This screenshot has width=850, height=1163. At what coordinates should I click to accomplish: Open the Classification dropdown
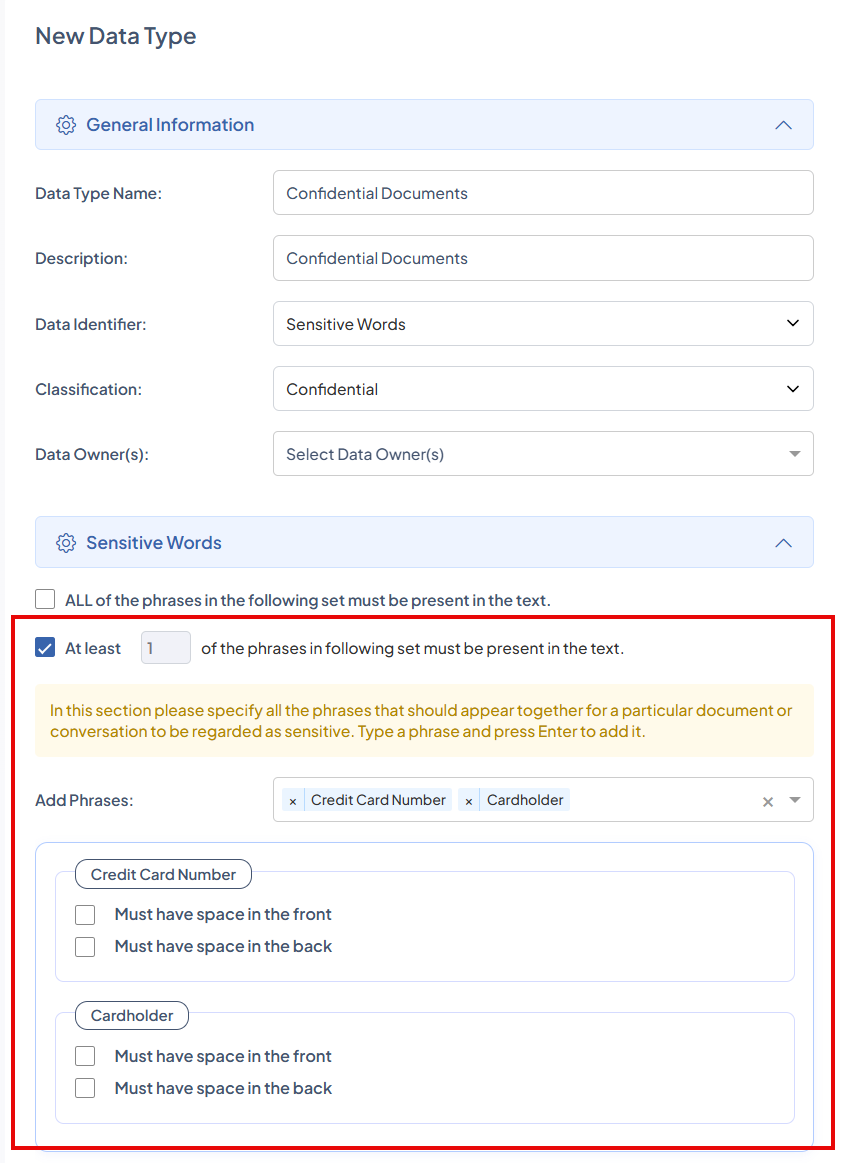coord(543,389)
